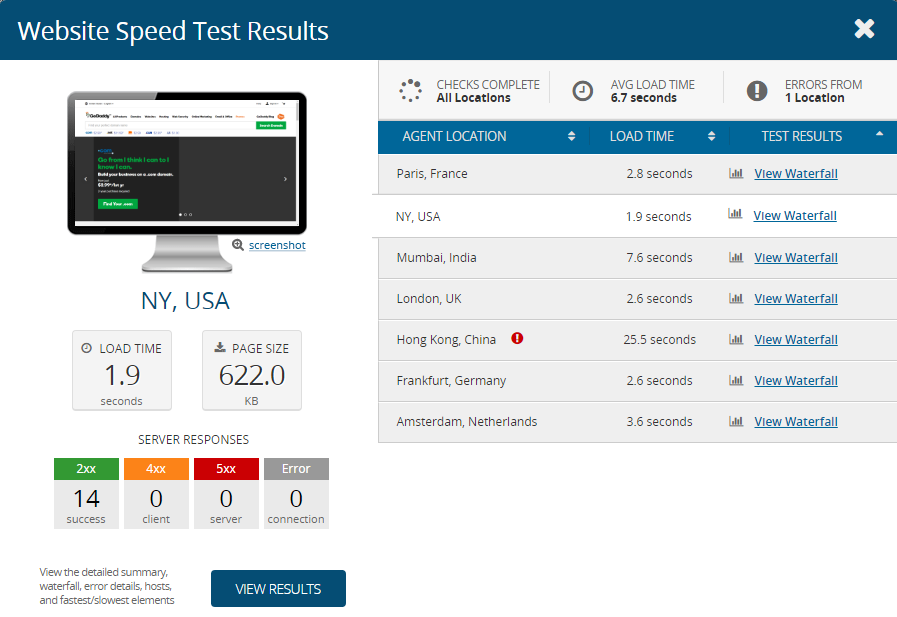897x617 pixels.
Task: Click the monitor screenshot thumbnail
Action: point(186,163)
